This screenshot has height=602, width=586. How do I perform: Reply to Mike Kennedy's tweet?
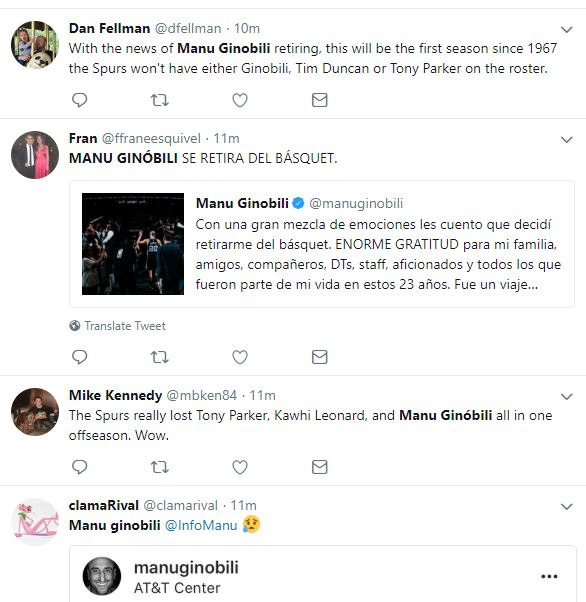79,467
